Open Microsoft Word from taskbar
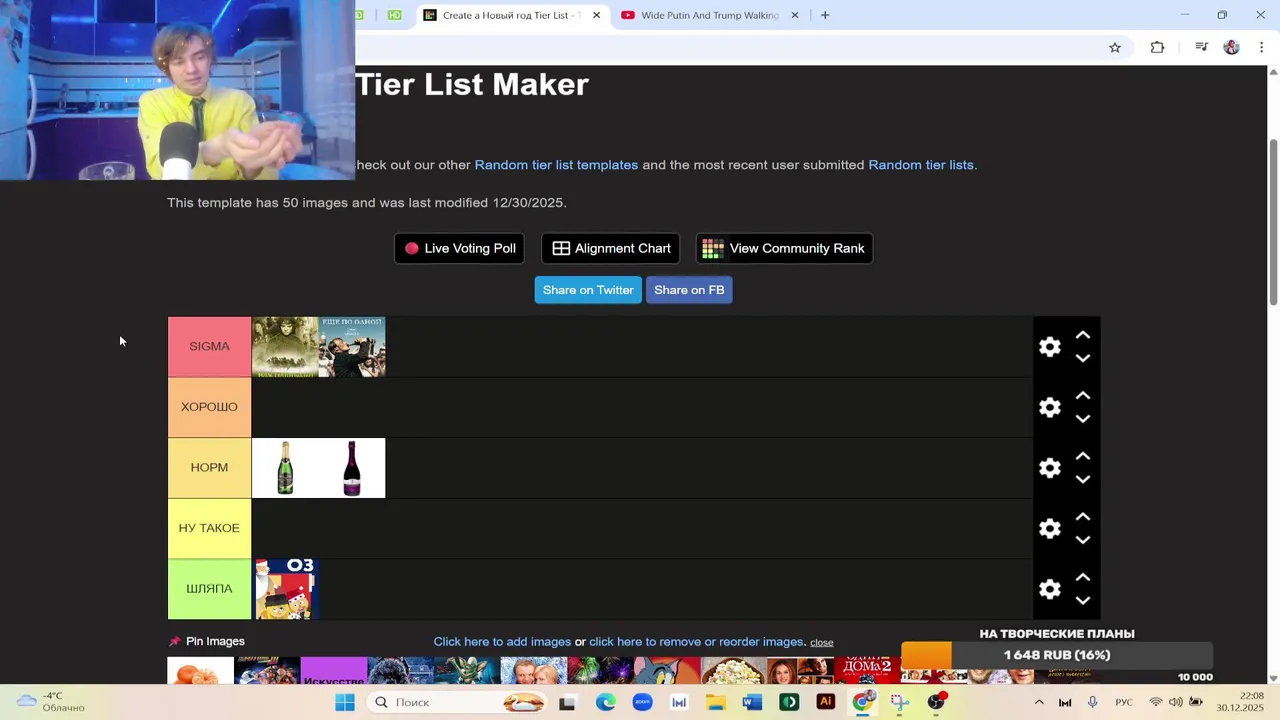This screenshot has height=720, width=1280. click(x=753, y=702)
